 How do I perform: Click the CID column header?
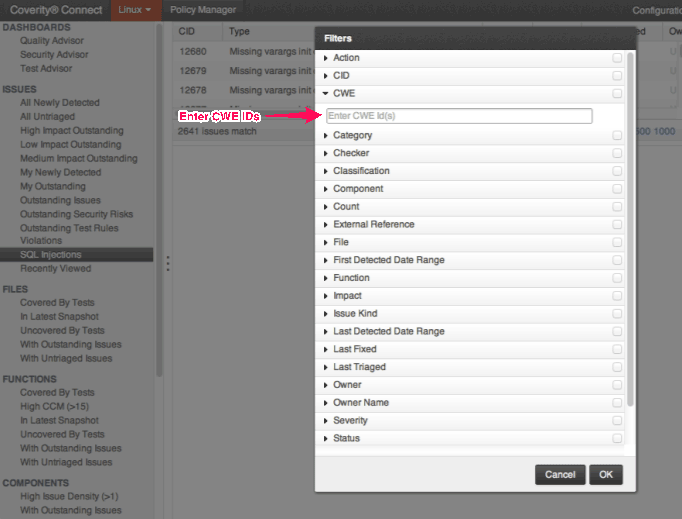click(x=187, y=31)
